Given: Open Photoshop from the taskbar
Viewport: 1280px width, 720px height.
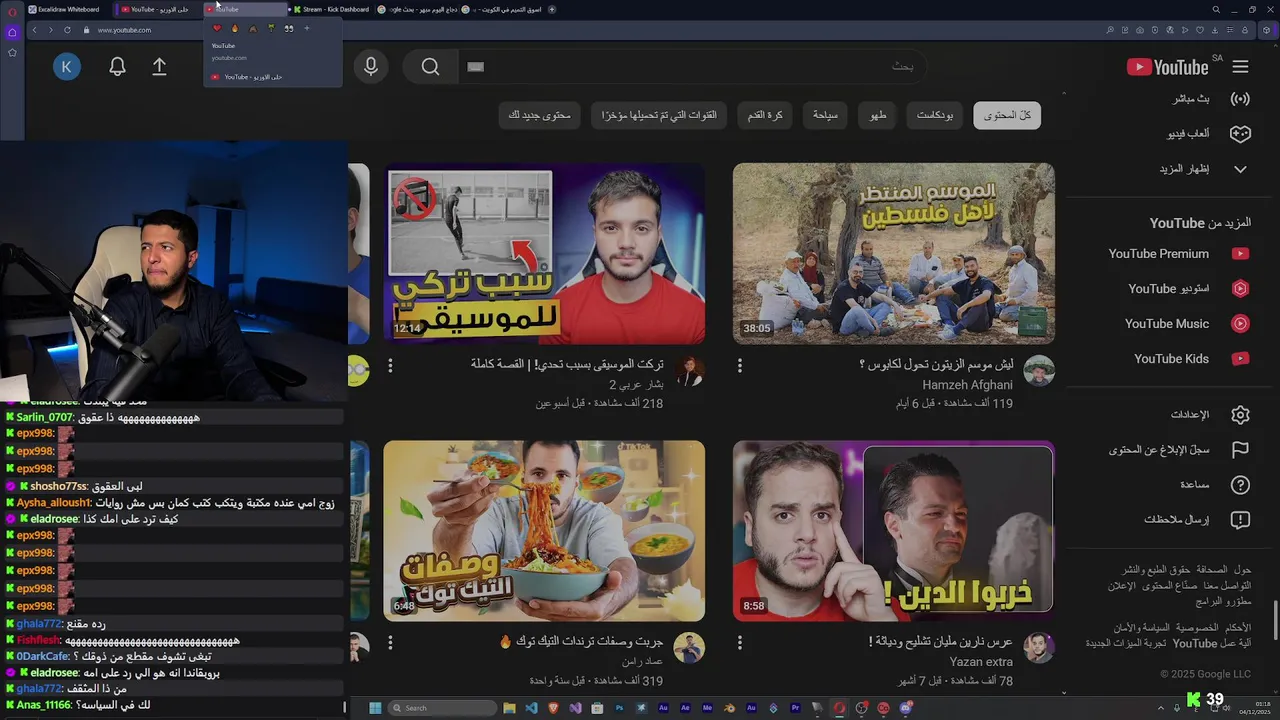Looking at the screenshot, I should coord(620,708).
